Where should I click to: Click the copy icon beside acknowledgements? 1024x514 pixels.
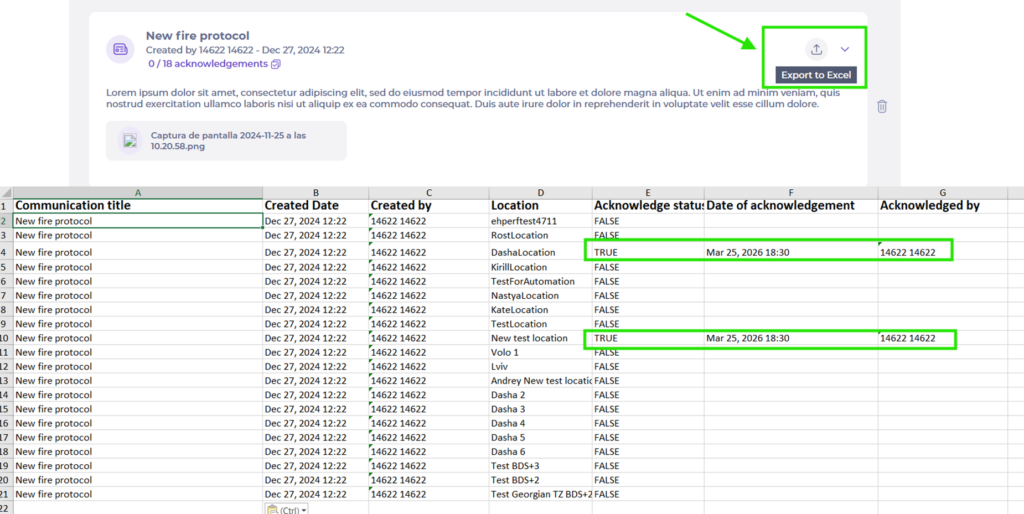(x=276, y=64)
